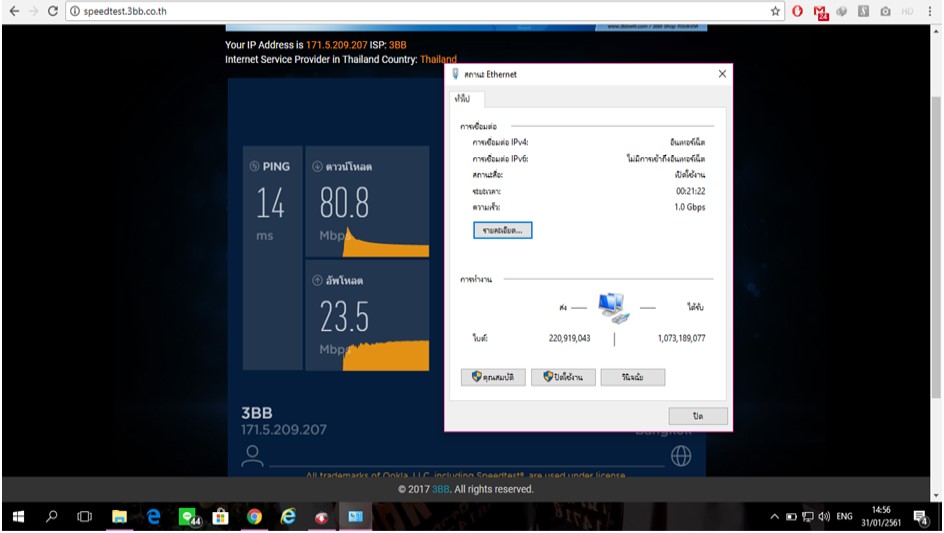Click the received bytes value 1,073,189,077
The height and width of the screenshot is (533, 944).
(x=682, y=338)
